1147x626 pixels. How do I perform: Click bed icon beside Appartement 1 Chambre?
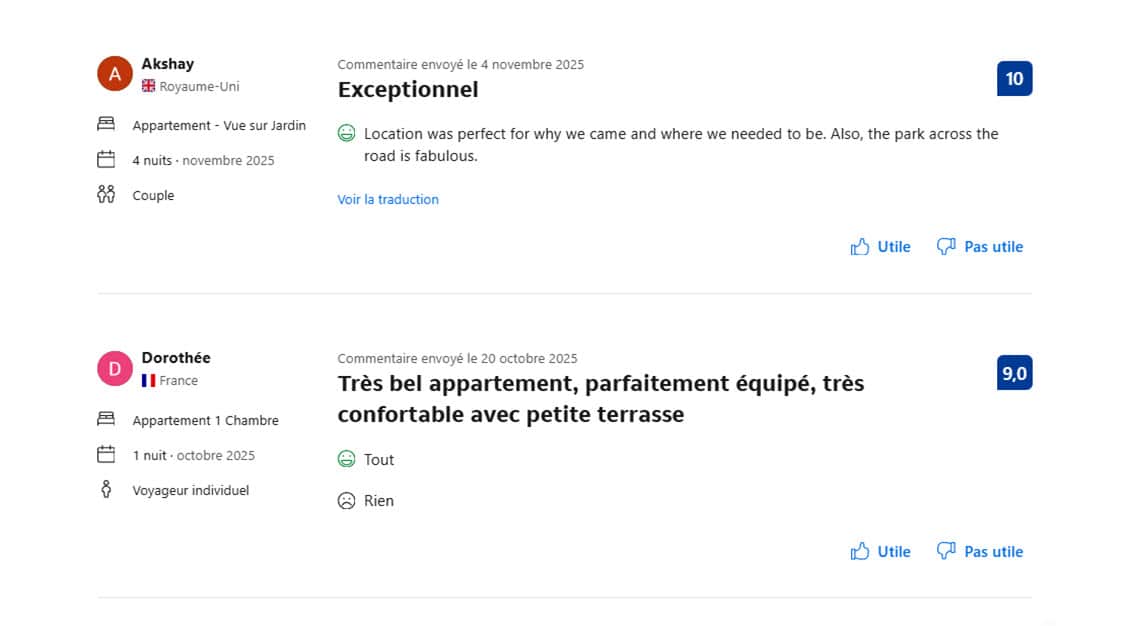106,420
